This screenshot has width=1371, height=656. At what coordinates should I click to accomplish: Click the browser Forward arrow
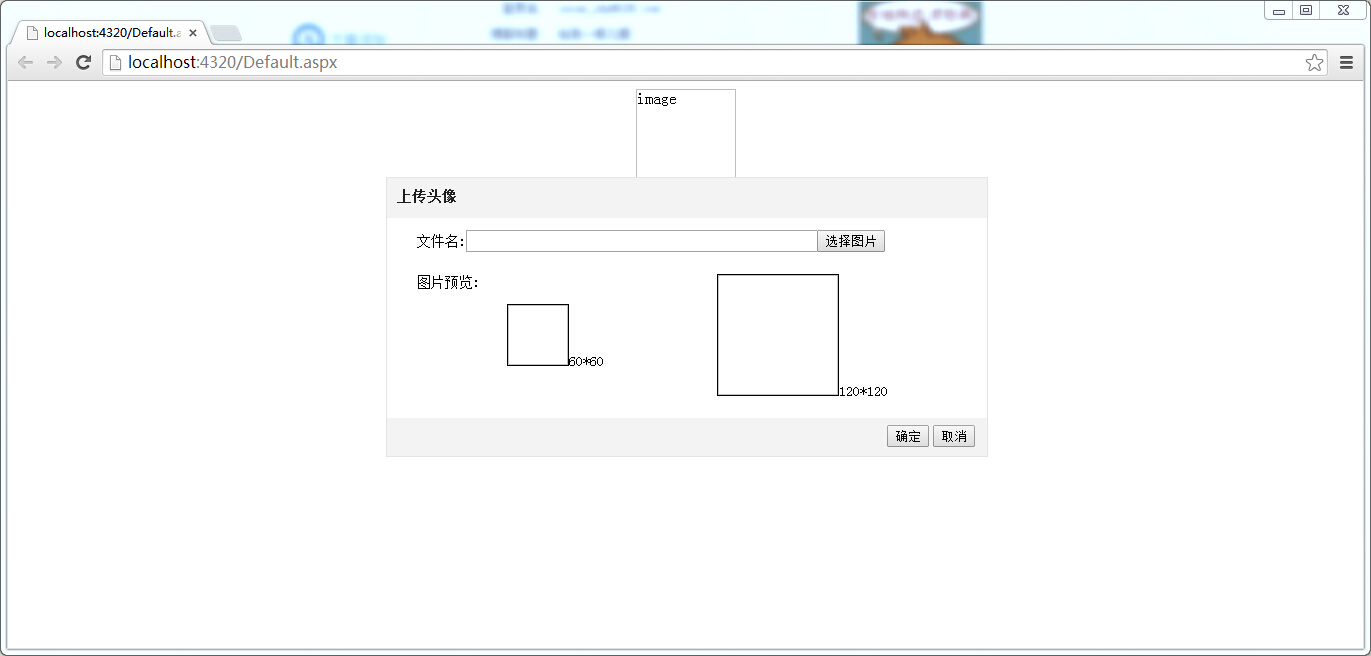point(55,62)
